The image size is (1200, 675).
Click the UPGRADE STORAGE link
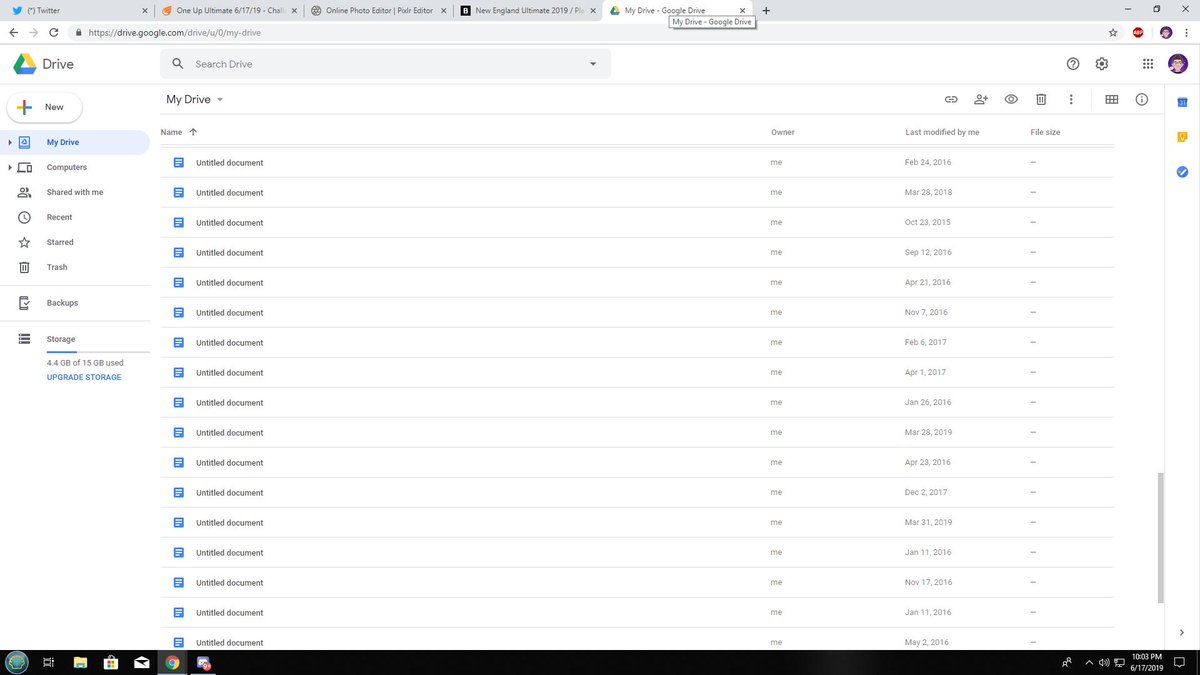[x=84, y=377]
